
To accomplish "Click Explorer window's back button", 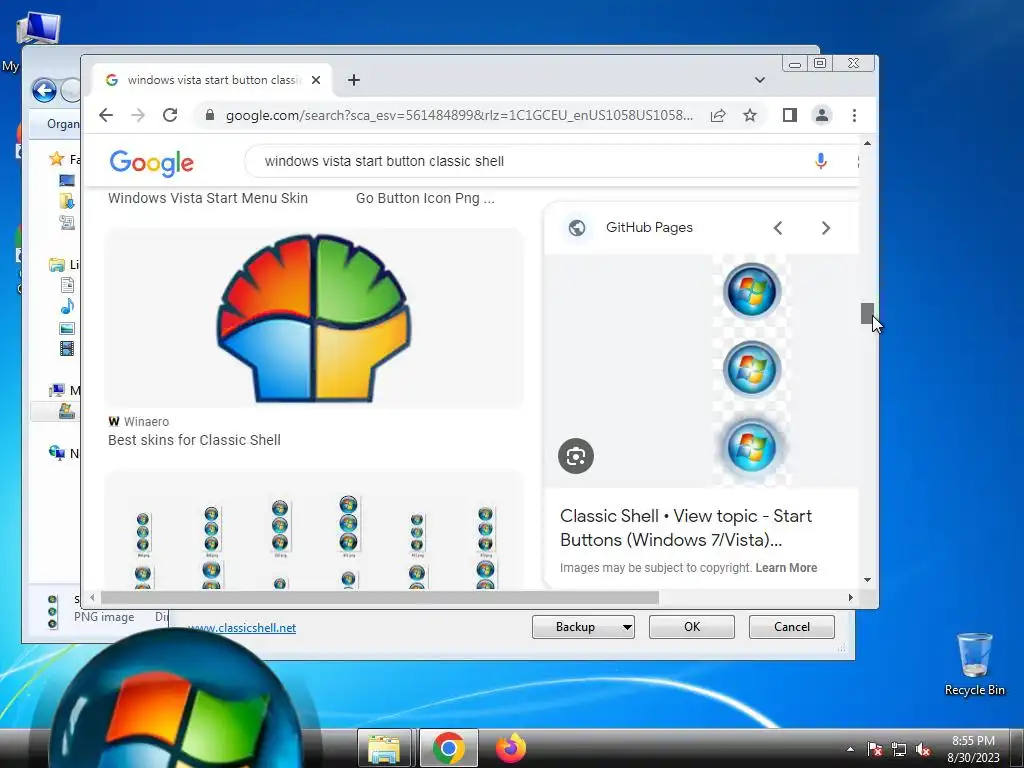I will [44, 90].
